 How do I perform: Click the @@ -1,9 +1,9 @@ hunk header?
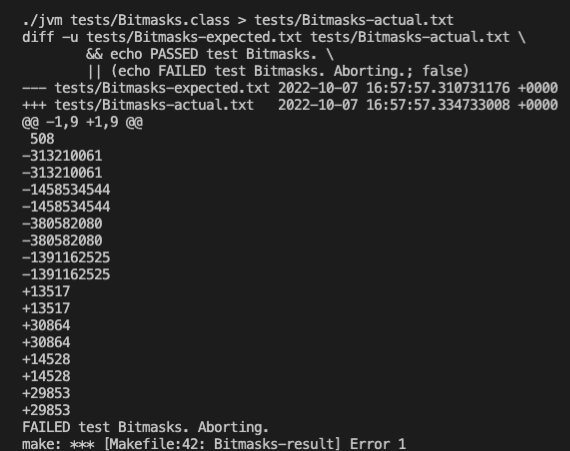83,122
